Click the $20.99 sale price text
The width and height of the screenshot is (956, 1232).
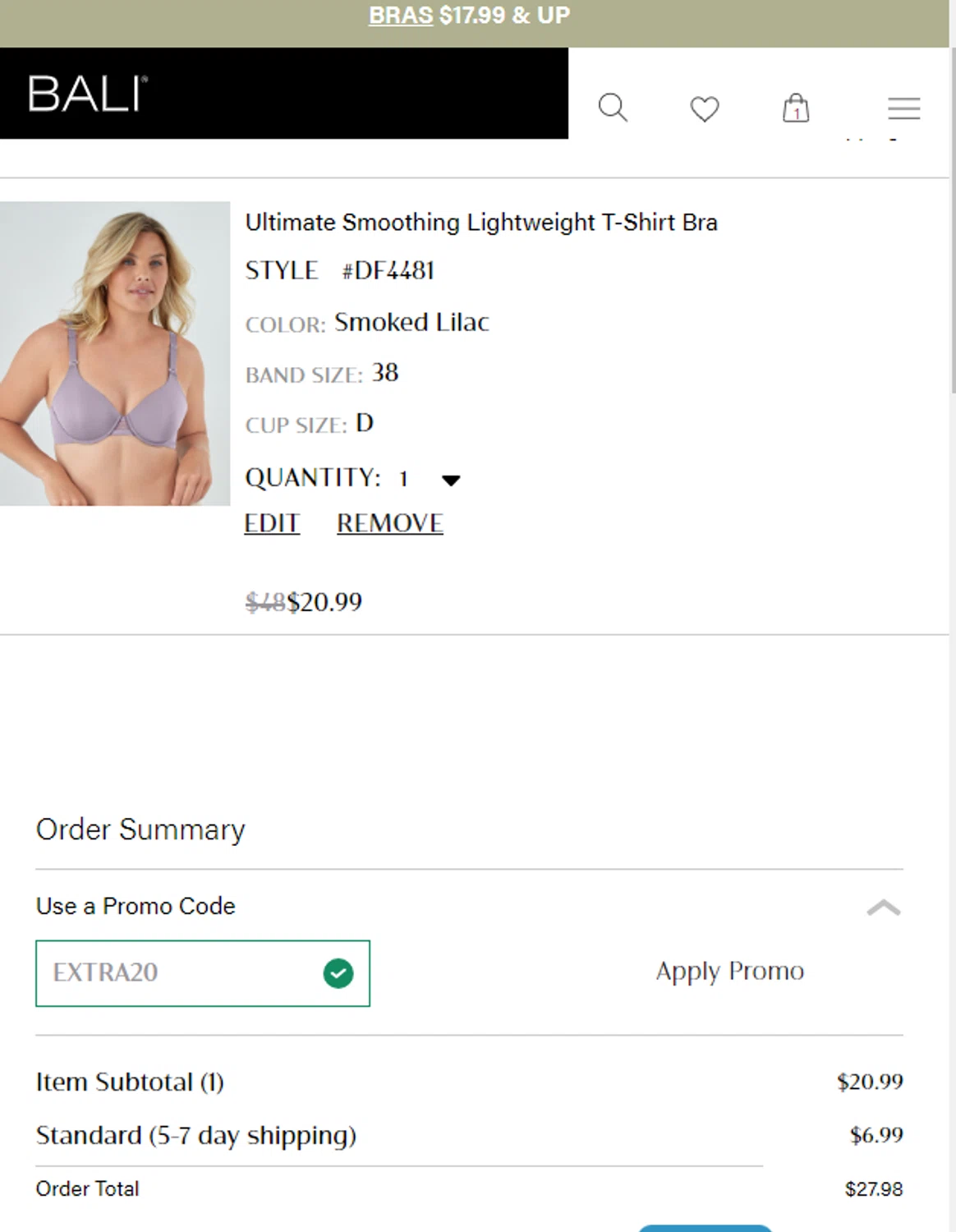tap(324, 602)
